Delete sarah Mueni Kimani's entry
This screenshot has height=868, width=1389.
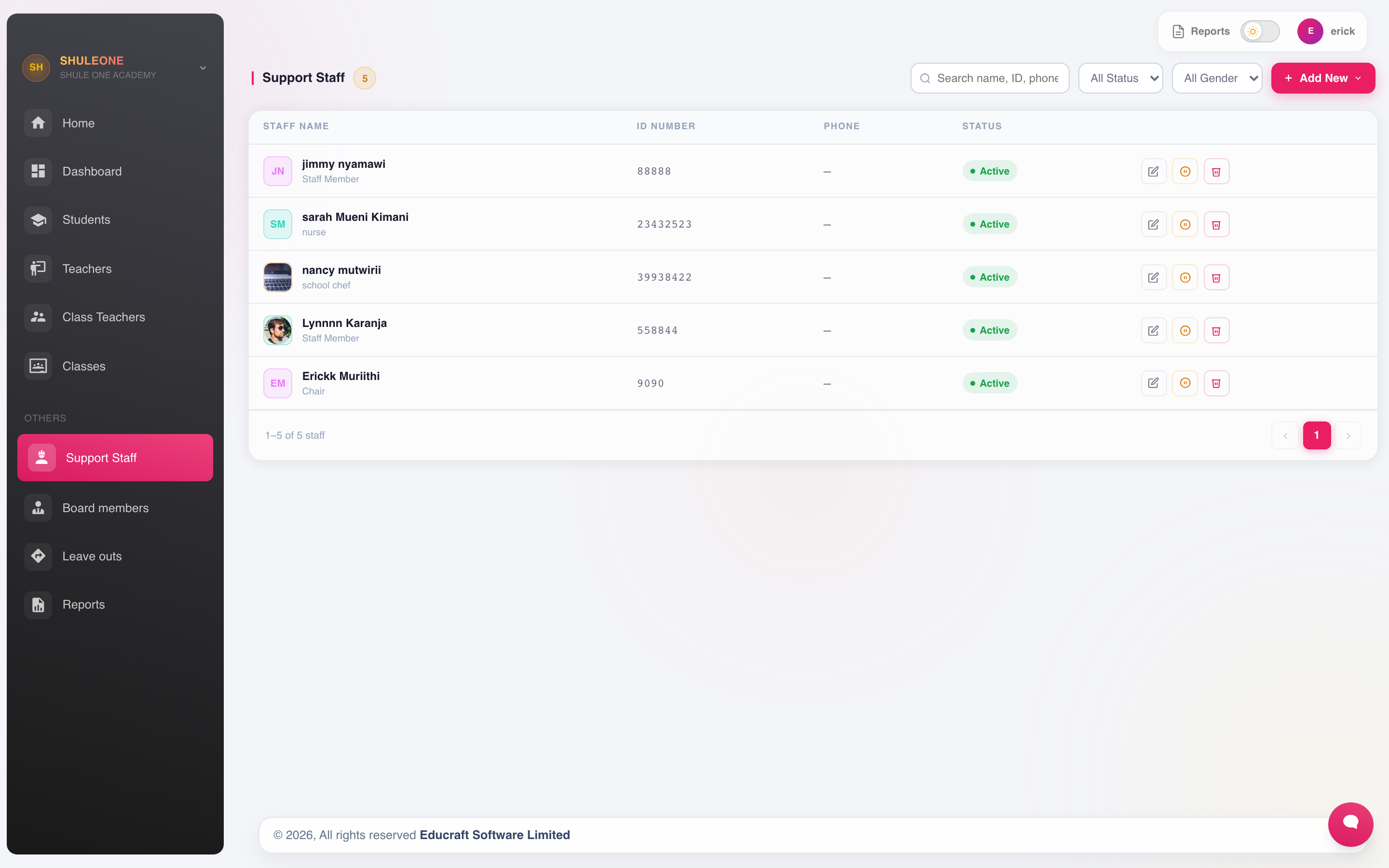tap(1216, 224)
